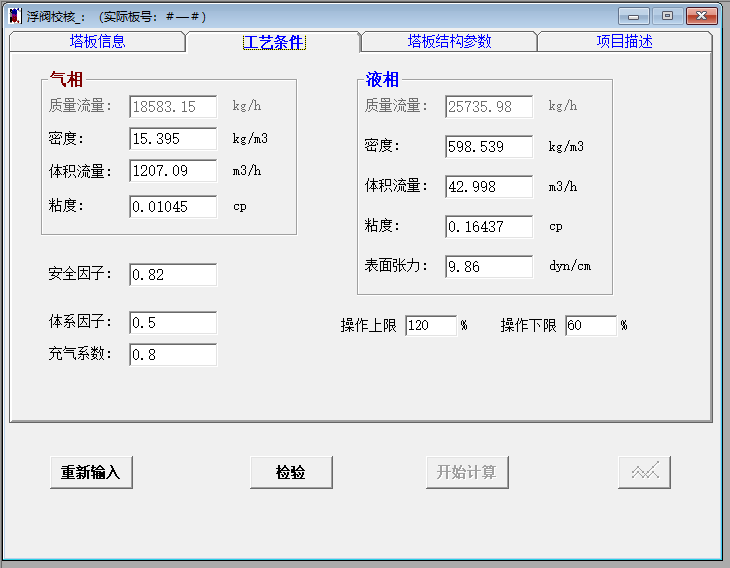Minimize the 浮阀校核 window
The height and width of the screenshot is (568, 730).
coord(633,16)
